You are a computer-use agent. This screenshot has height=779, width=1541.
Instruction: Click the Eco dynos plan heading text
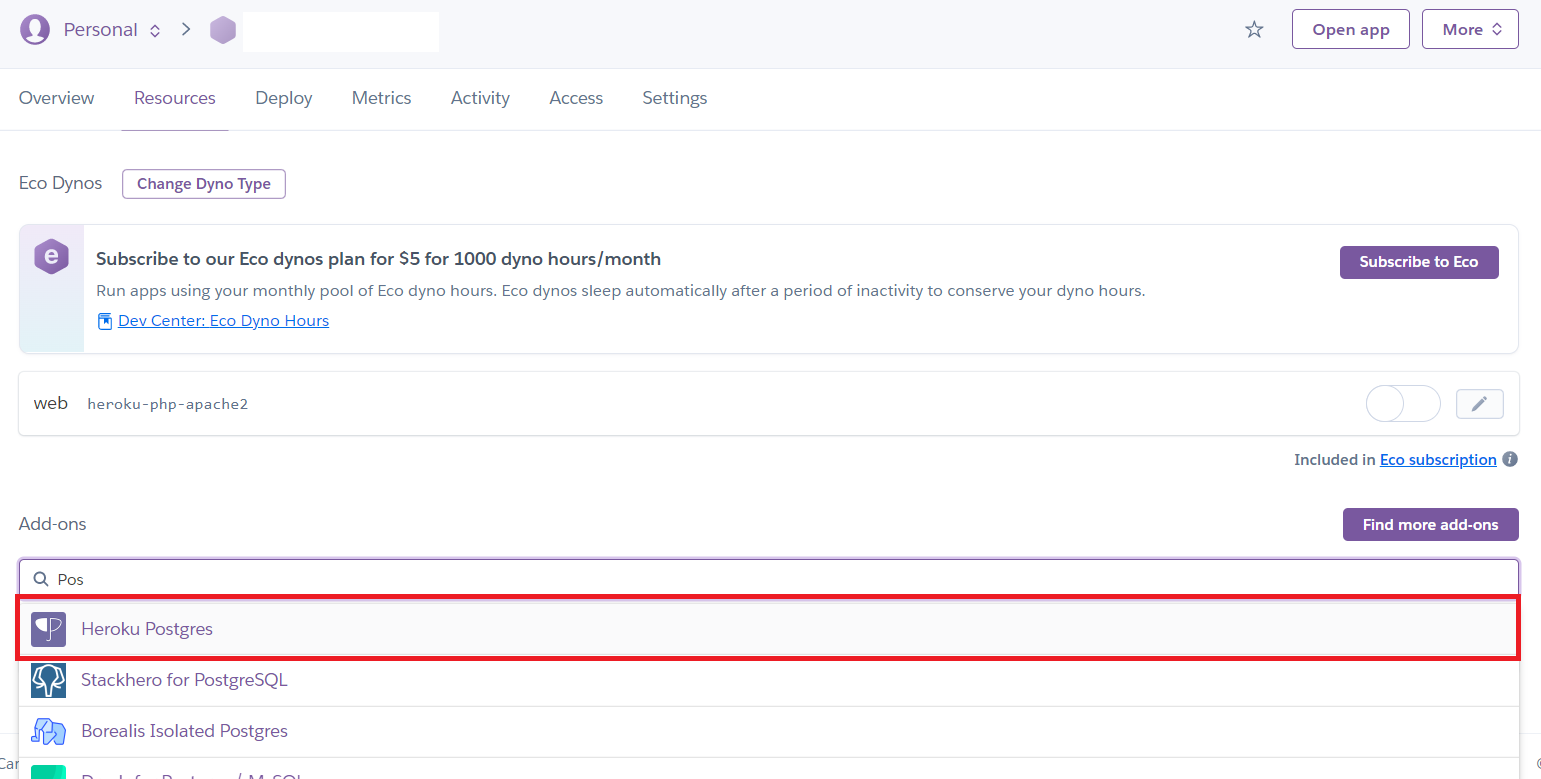[x=378, y=259]
